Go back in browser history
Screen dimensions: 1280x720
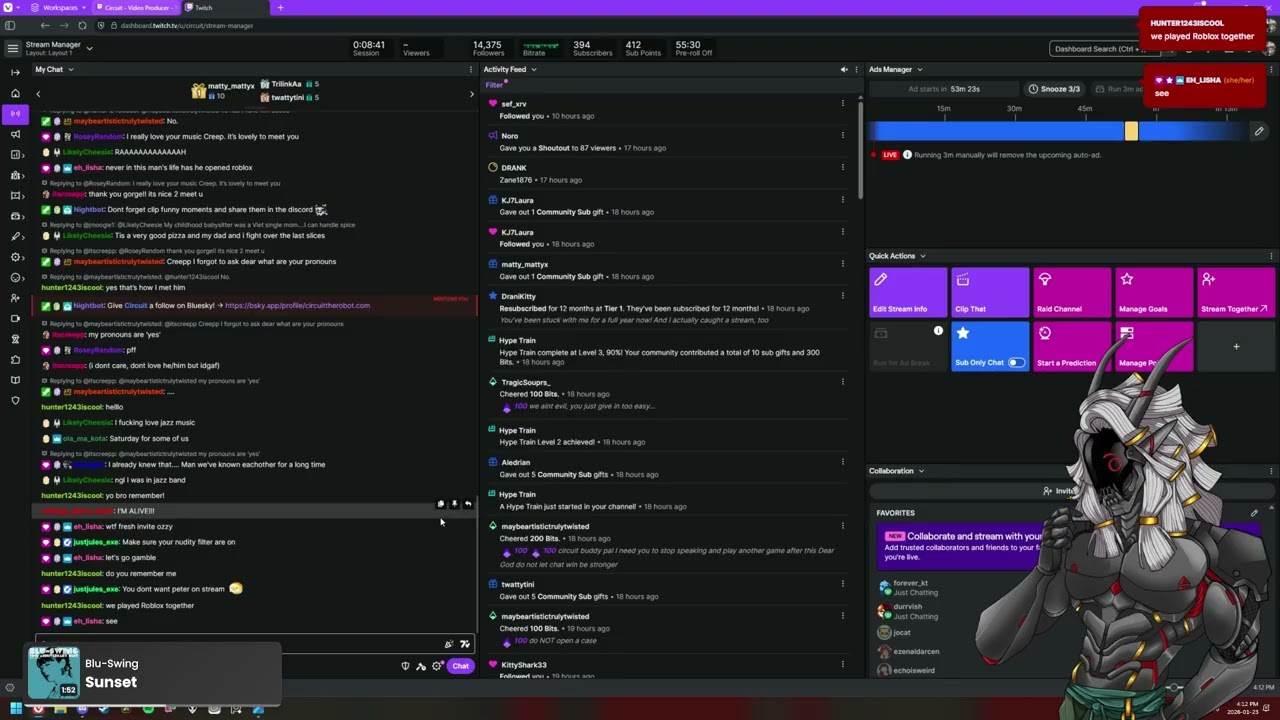pyautogui.click(x=45, y=25)
